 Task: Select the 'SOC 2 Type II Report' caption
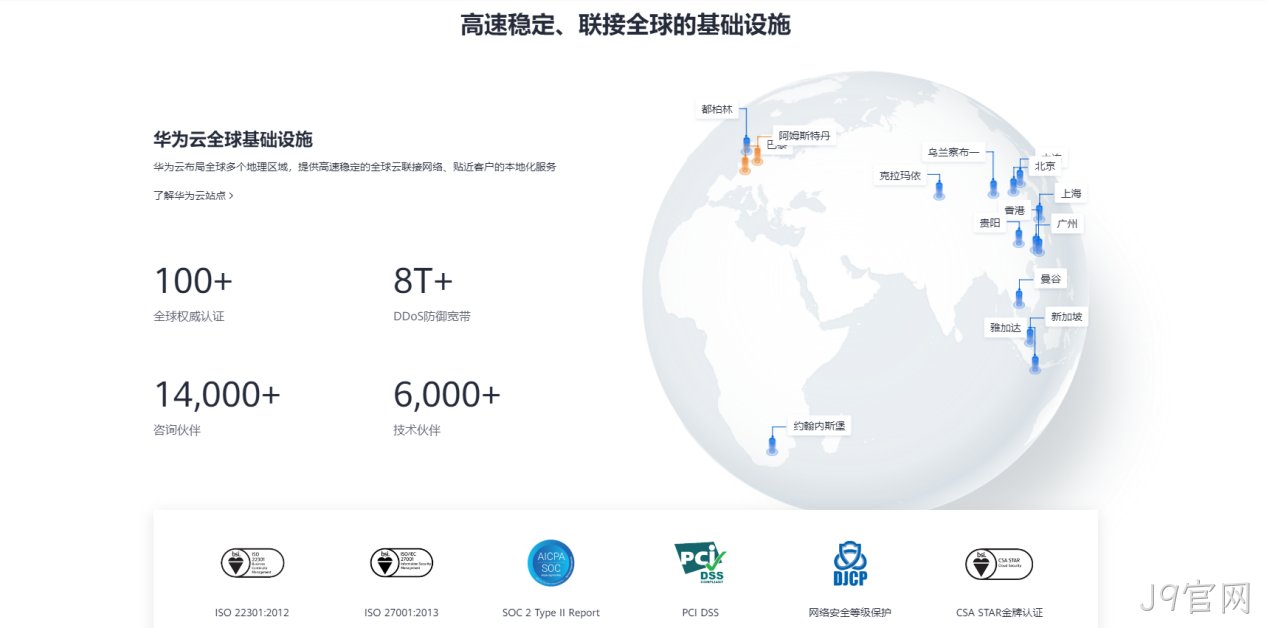pos(551,612)
